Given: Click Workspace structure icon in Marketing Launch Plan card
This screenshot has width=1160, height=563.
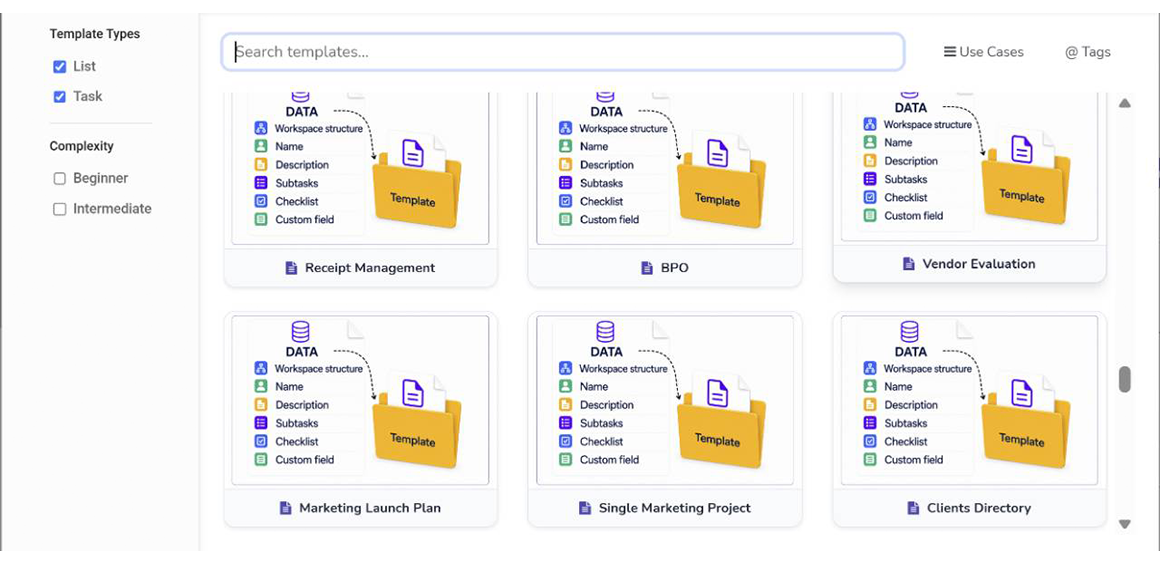Looking at the screenshot, I should click(260, 368).
